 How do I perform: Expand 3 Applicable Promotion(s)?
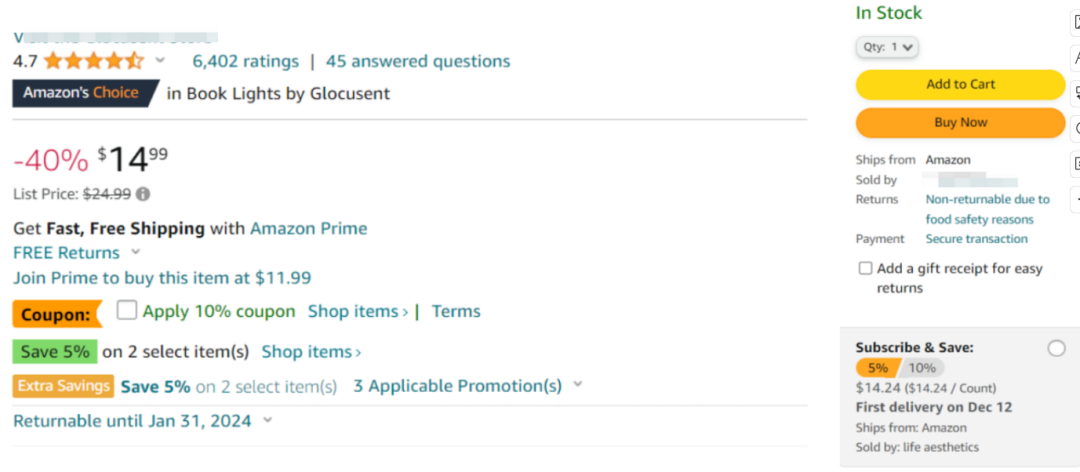tap(577, 385)
